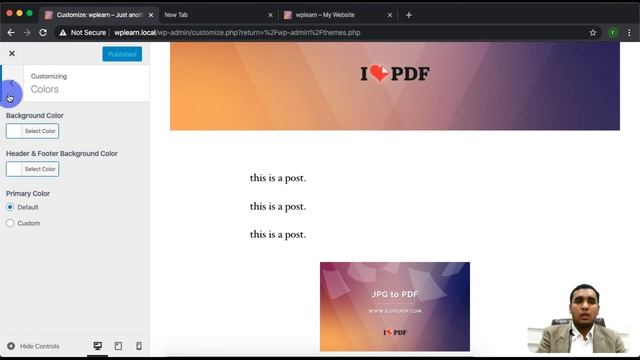Screen dimensions: 640x360
Task: Open Background Color Select Color picker
Action: 32,131
